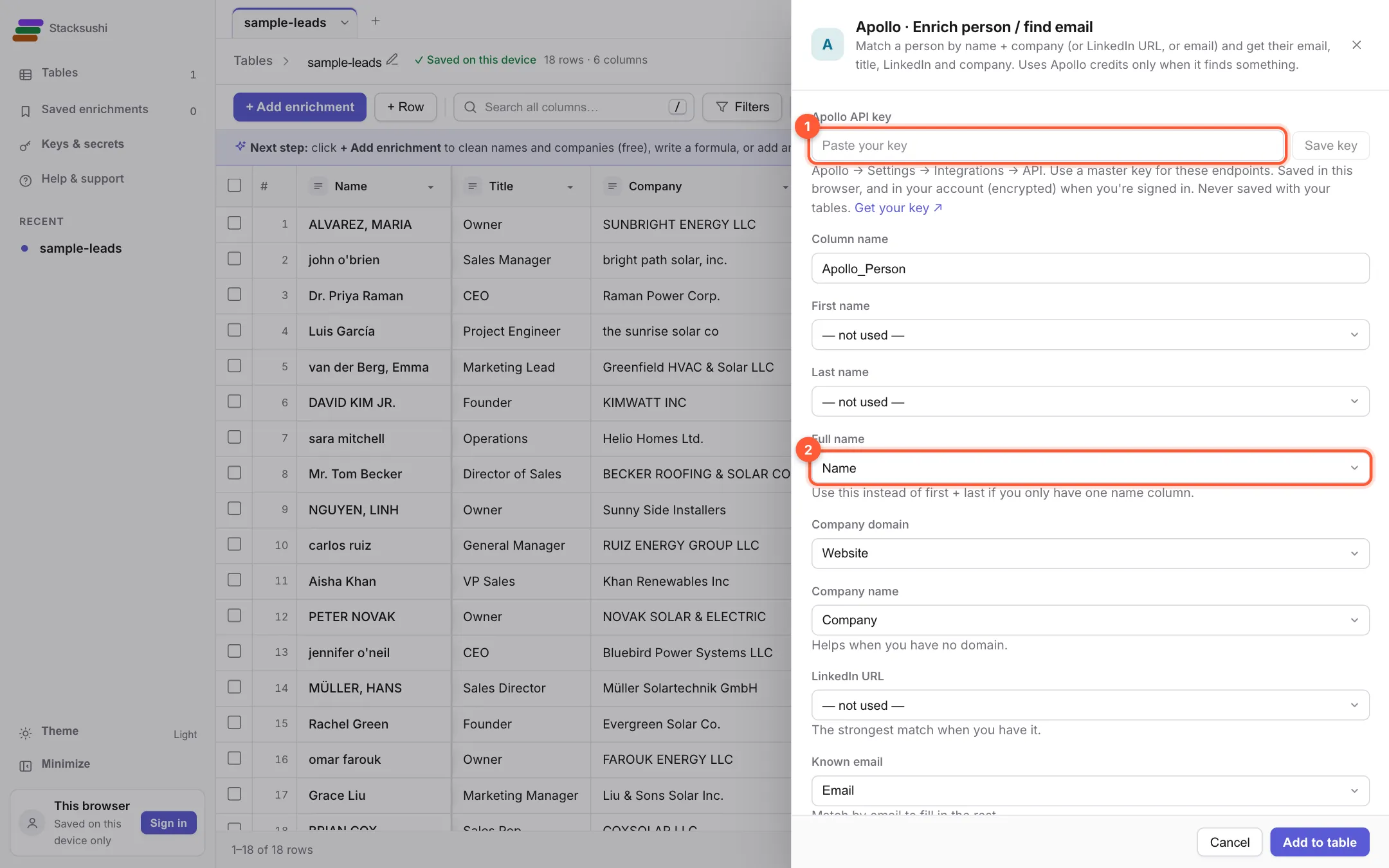The image size is (1389, 868).
Task: Open the Last name dropdown
Action: (1090, 402)
